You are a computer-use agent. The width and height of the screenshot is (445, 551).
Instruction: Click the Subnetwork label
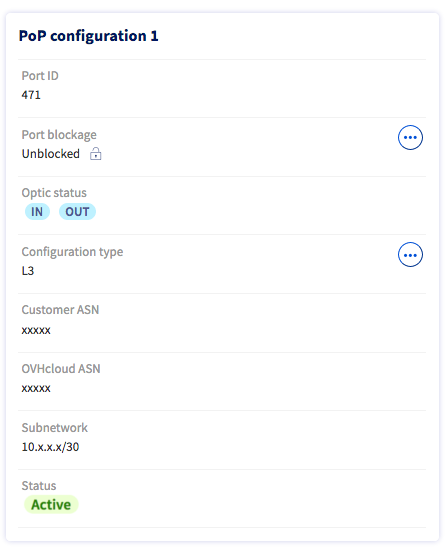coord(55,428)
